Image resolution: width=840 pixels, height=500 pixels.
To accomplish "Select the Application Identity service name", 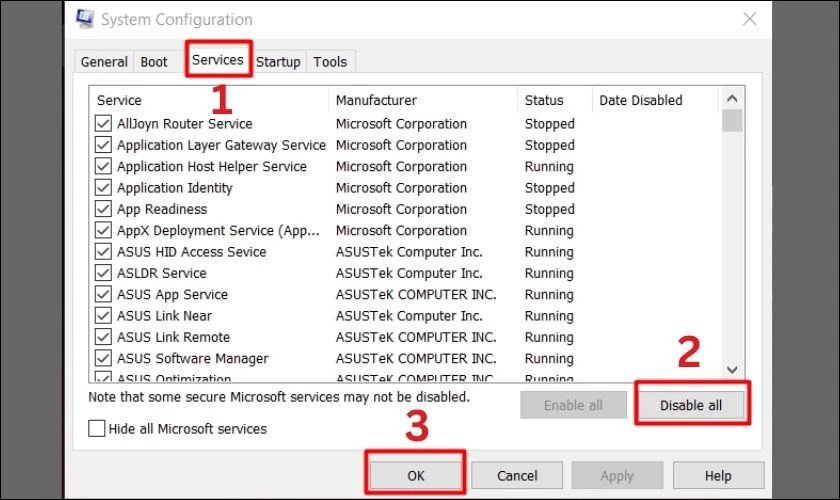I will [x=175, y=188].
